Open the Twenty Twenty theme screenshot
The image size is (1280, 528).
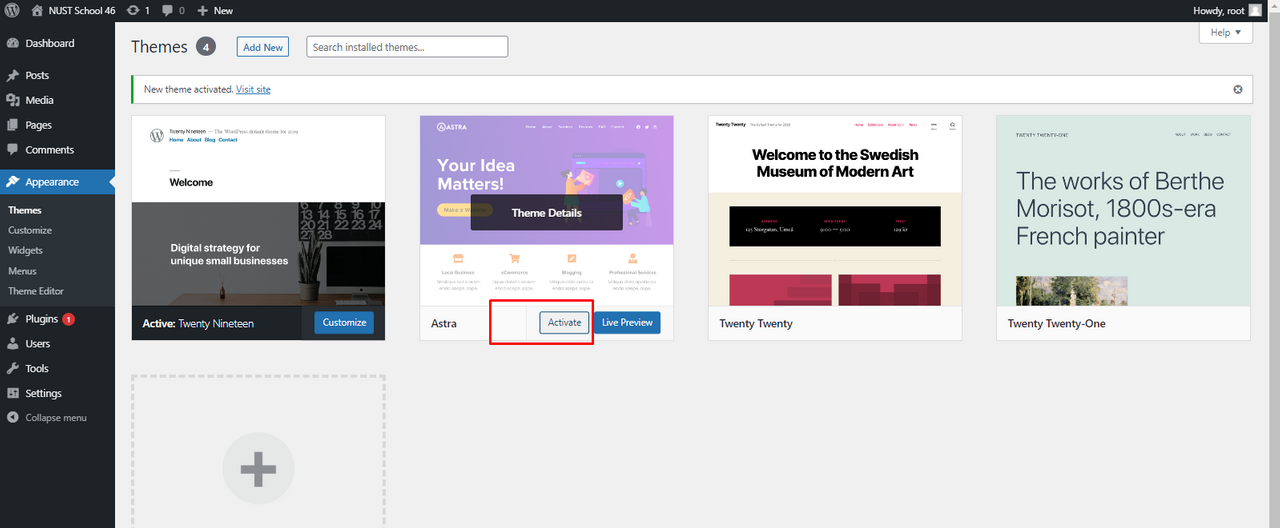[x=835, y=211]
